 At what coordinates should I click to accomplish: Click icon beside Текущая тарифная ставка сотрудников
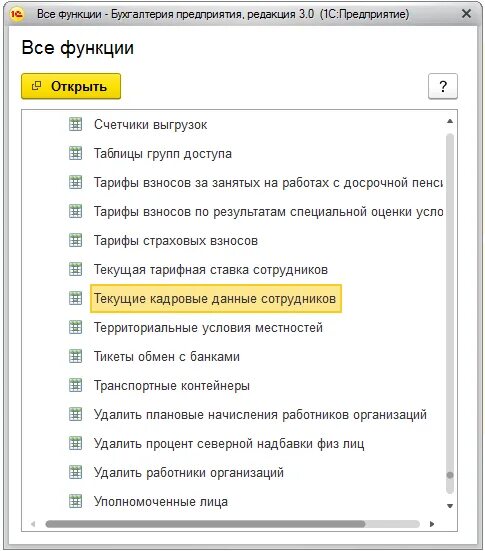tap(75, 269)
